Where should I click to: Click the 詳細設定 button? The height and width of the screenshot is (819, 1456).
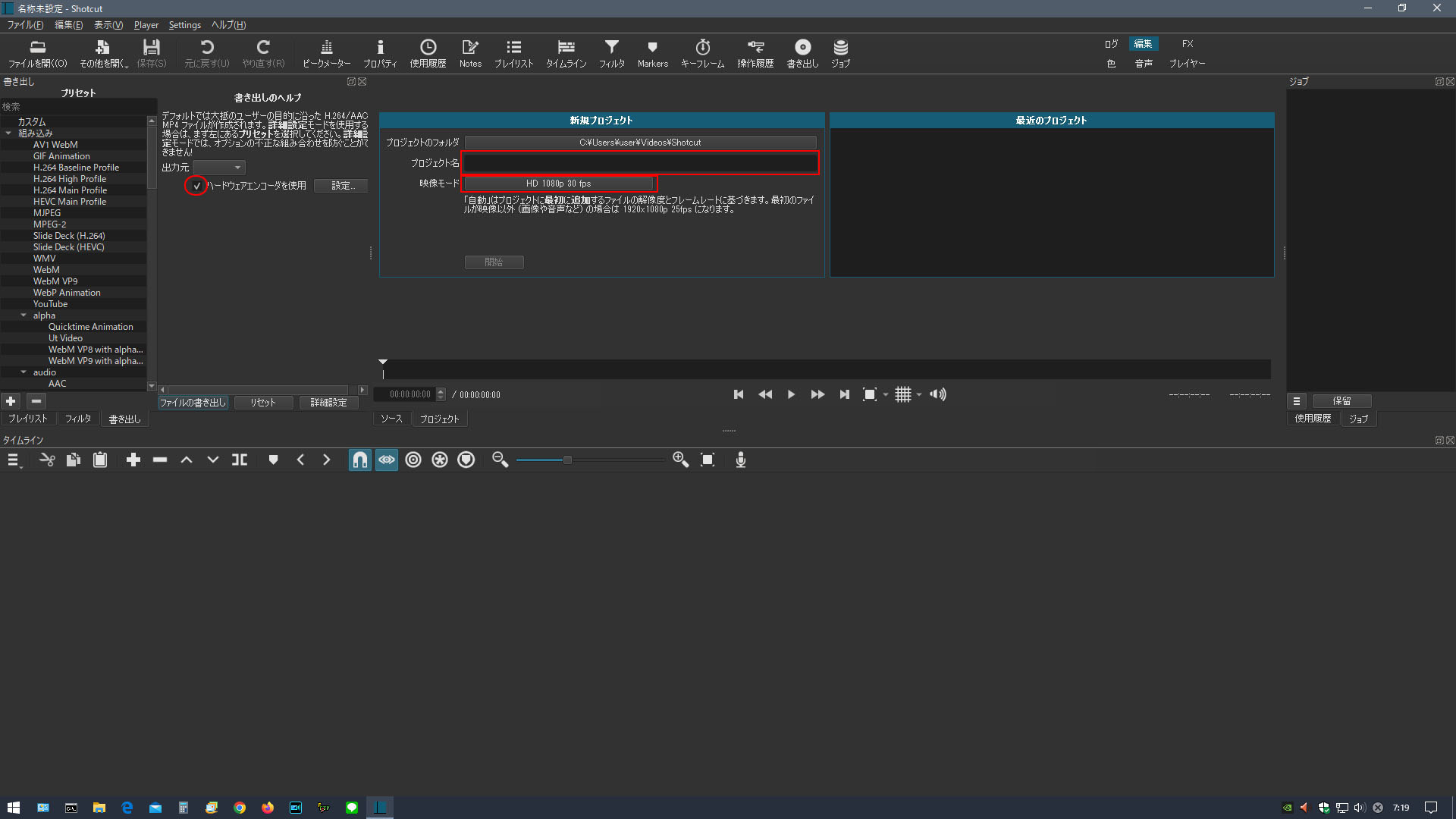point(328,403)
